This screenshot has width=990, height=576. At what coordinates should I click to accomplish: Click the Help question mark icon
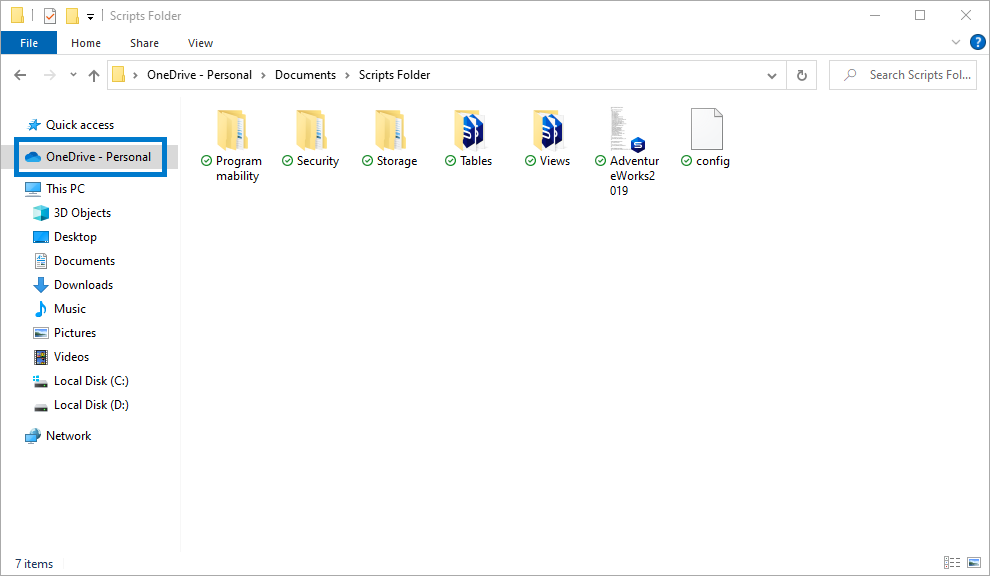pyautogui.click(x=977, y=42)
